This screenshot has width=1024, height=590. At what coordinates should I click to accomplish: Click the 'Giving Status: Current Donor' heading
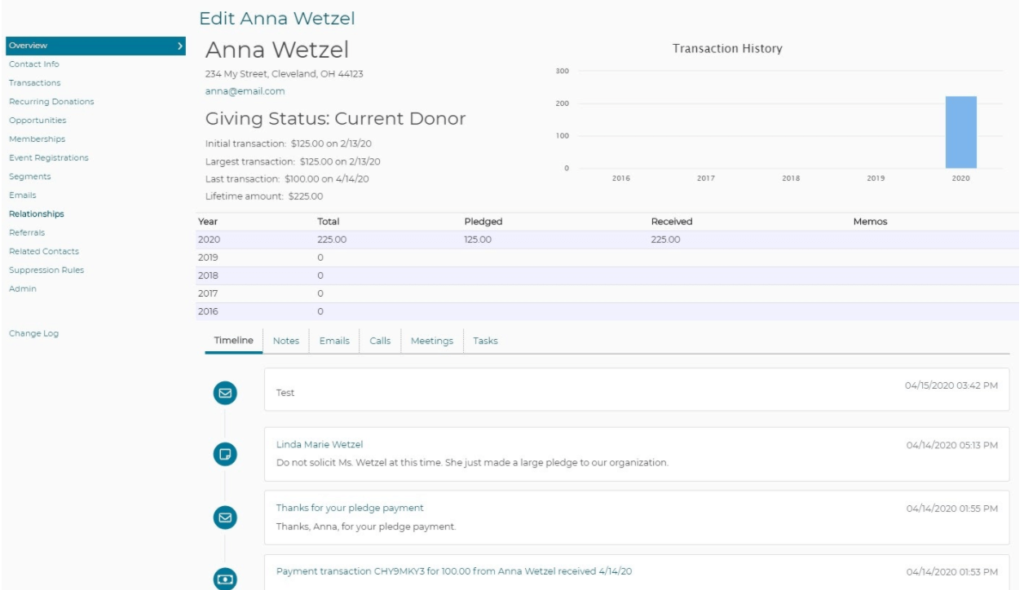coord(335,119)
